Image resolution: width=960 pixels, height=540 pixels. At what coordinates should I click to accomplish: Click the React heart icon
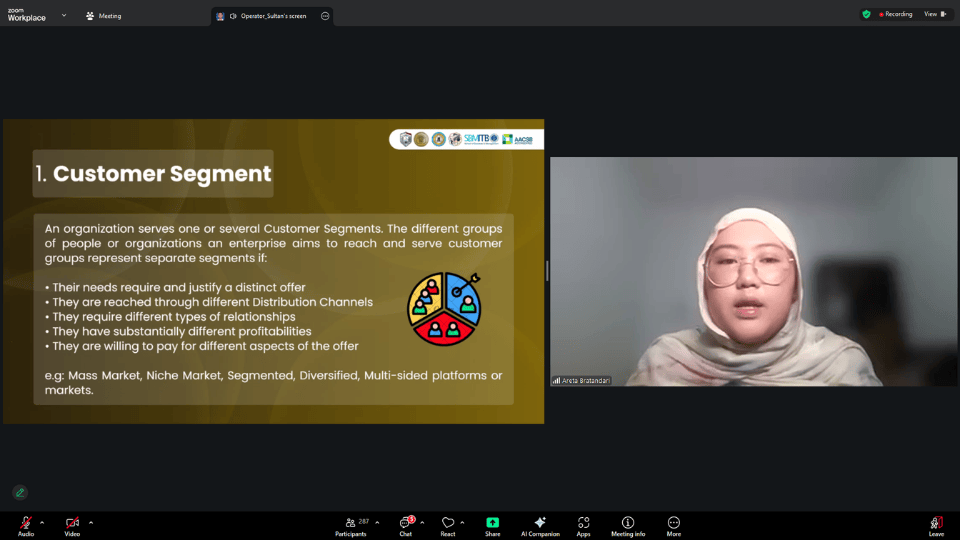pos(447,523)
